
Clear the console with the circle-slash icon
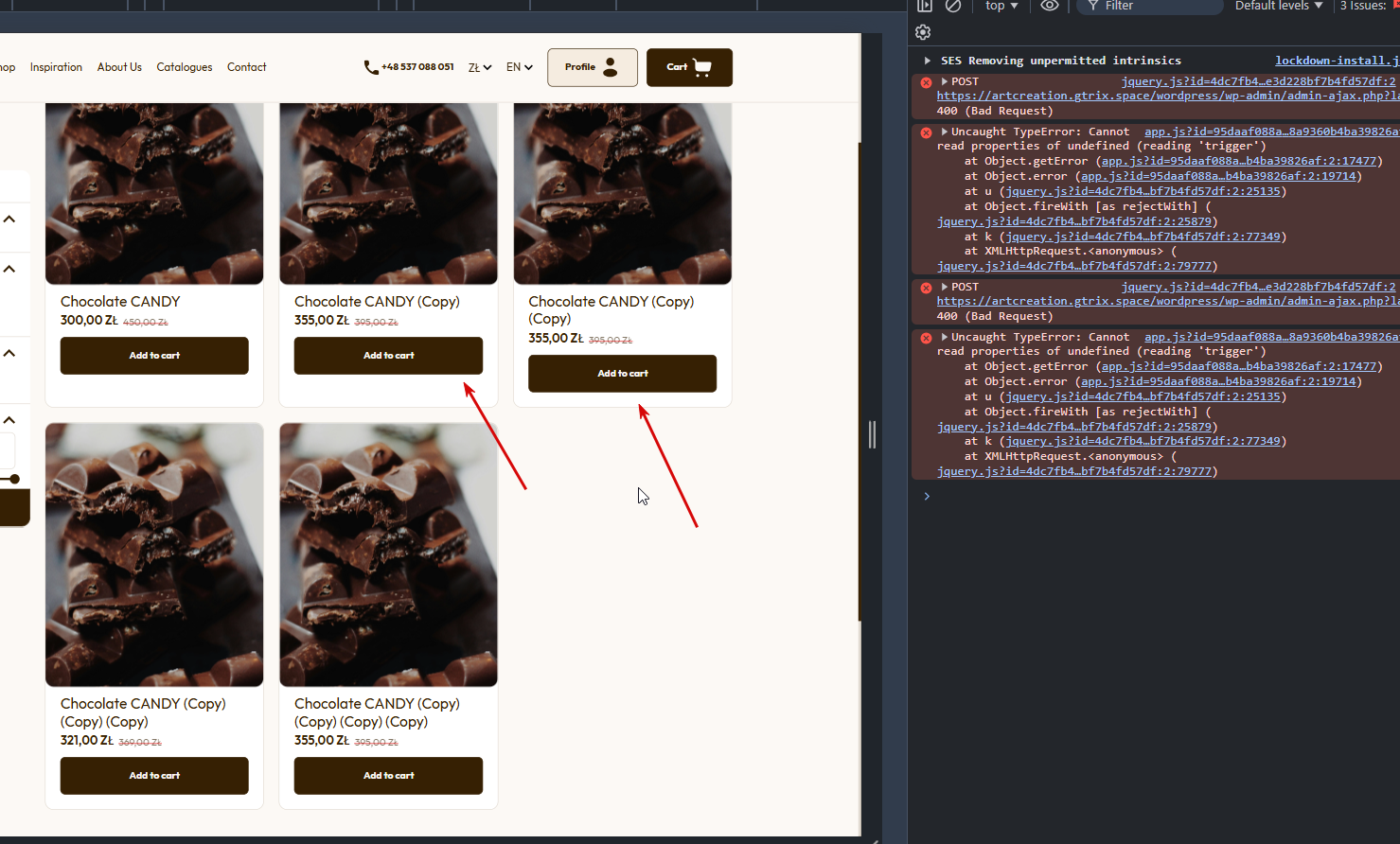pos(953,6)
